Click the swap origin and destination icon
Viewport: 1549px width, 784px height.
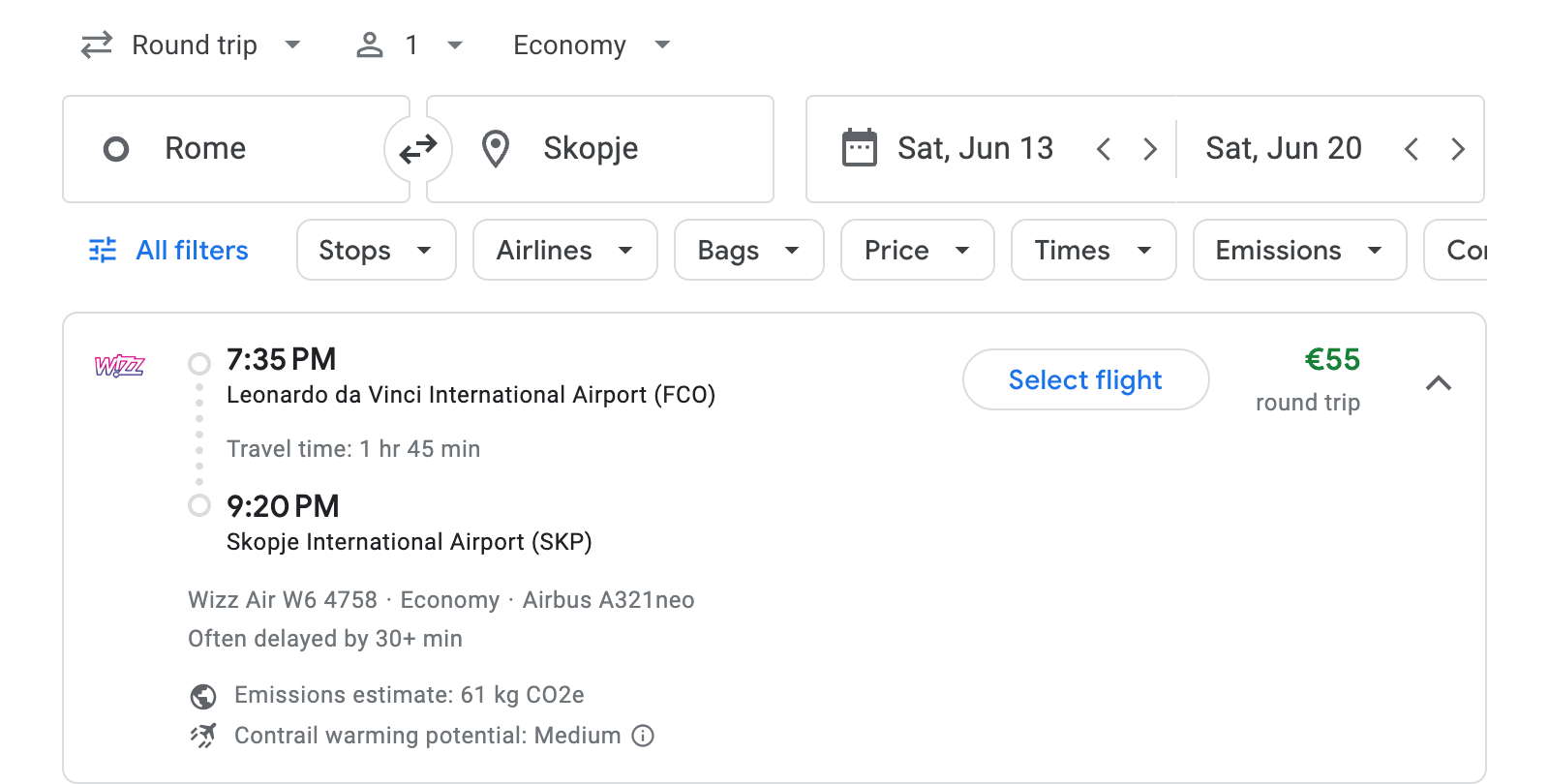tap(417, 148)
